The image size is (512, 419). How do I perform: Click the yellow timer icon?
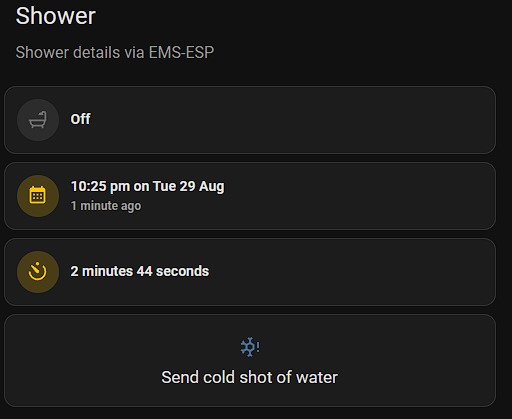click(38, 272)
